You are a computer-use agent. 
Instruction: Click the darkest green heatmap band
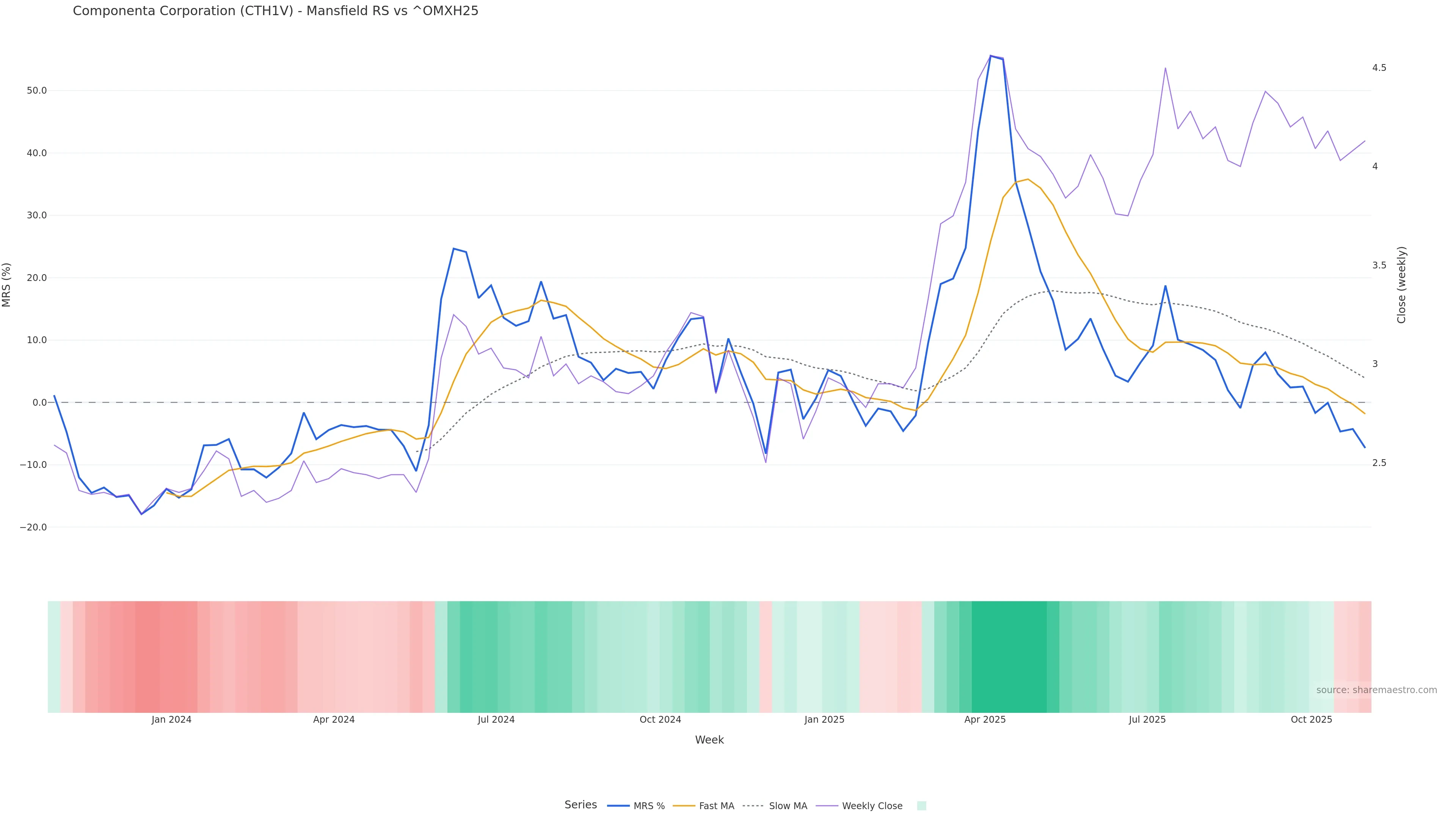[x=1009, y=657]
